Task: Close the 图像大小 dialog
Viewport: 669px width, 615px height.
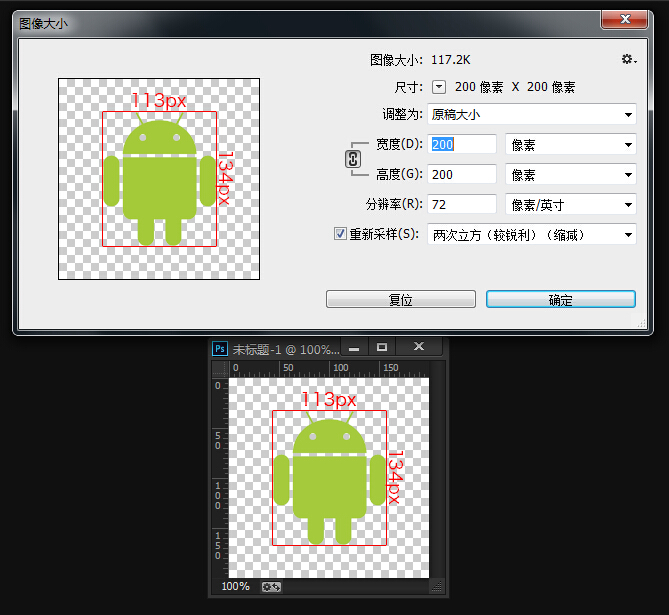Action: click(x=624, y=19)
